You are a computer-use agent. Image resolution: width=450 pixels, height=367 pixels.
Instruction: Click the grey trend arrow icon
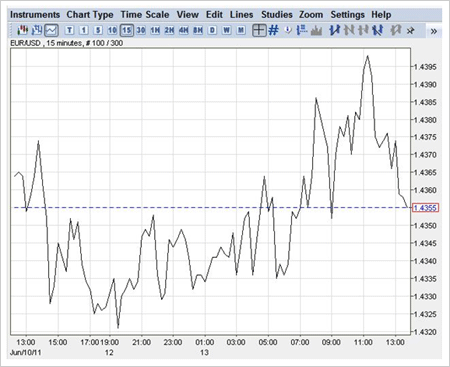coord(396,30)
